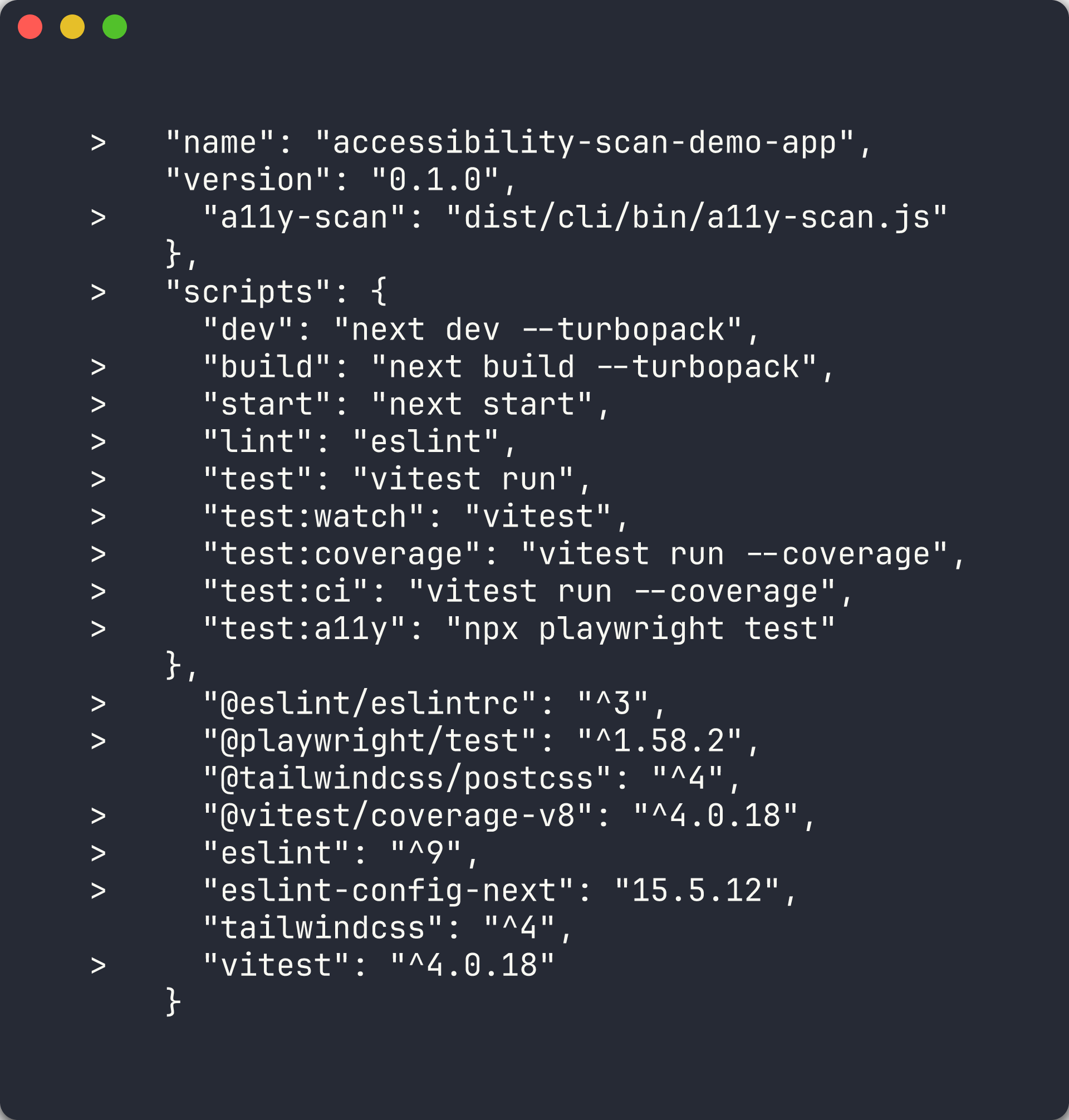Click the arrow marker beside "@playwright/test" line
The width and height of the screenshot is (1069, 1120).
pos(99,741)
